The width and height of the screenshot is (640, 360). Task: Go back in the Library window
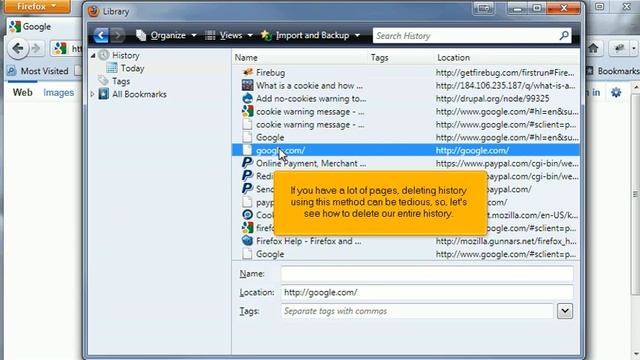click(x=101, y=36)
